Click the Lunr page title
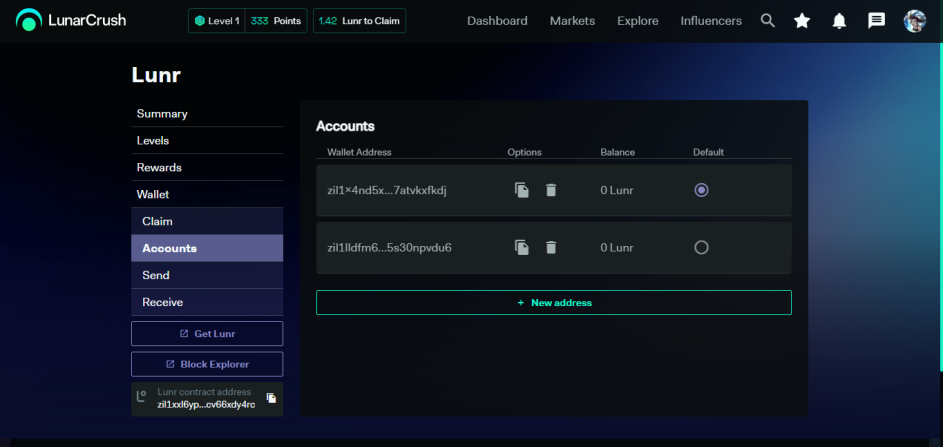 [156, 75]
